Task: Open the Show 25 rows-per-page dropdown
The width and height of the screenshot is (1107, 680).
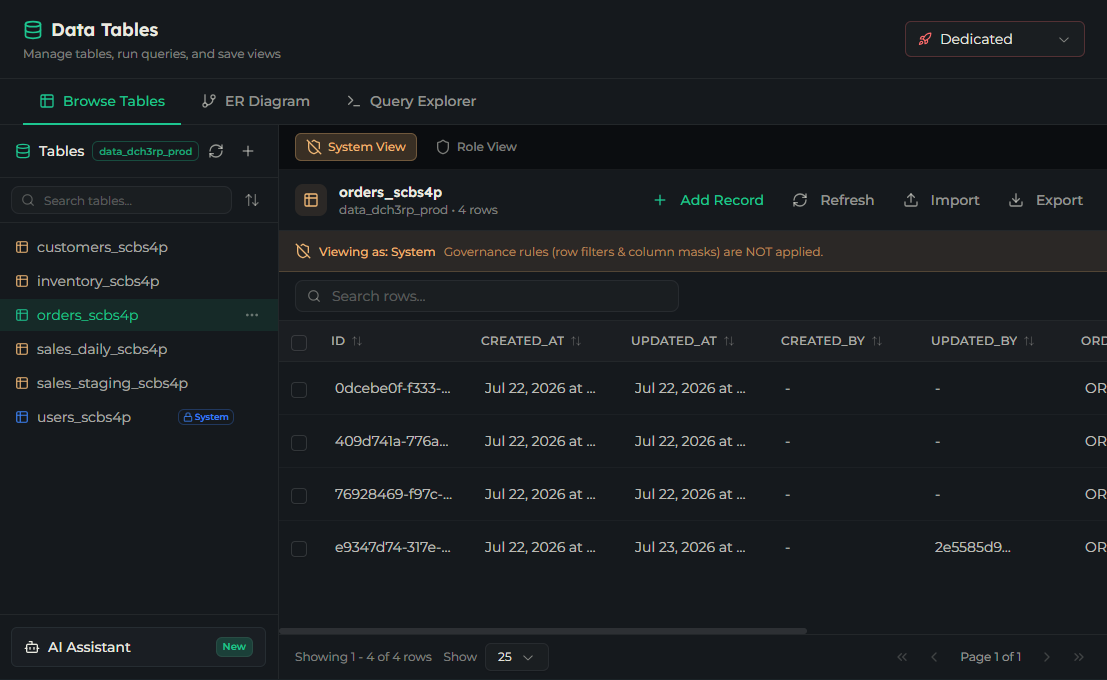Action: tap(517, 657)
